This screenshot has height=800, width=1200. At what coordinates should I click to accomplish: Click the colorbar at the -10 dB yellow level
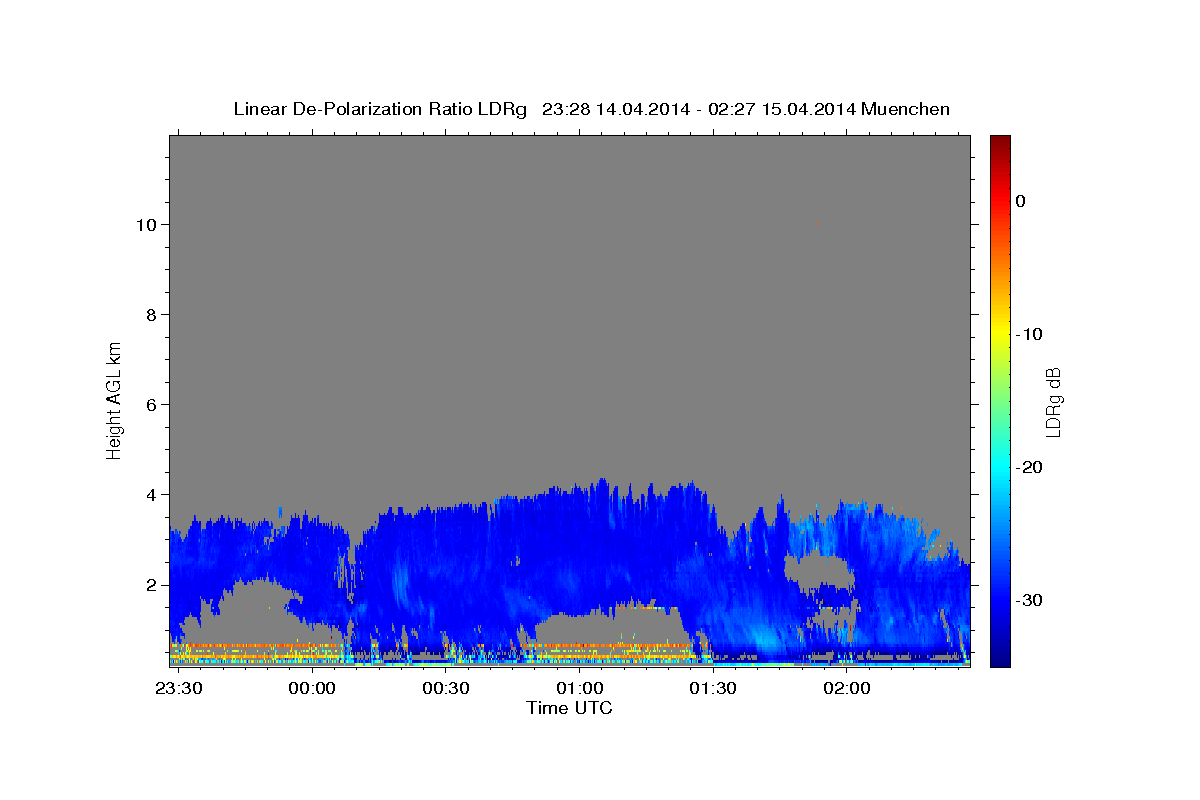(x=1000, y=334)
